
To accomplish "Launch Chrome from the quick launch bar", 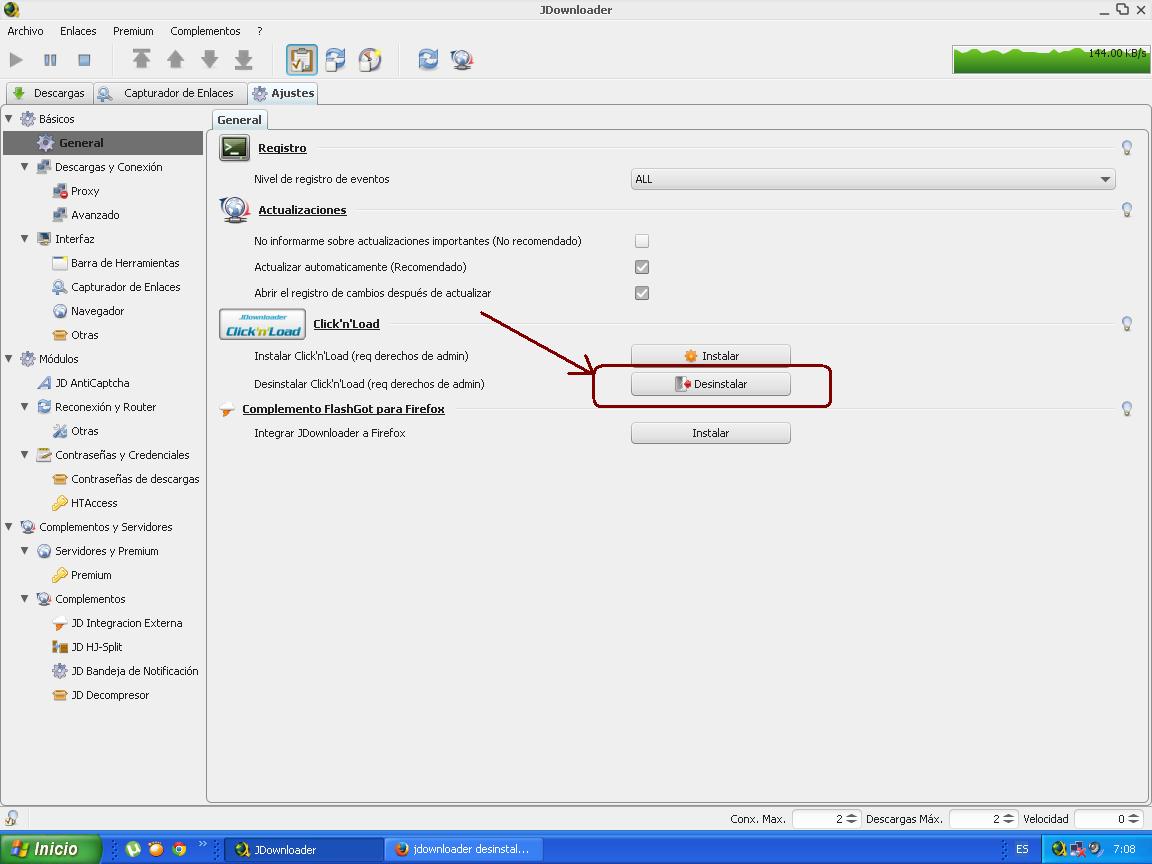I will pos(179,849).
